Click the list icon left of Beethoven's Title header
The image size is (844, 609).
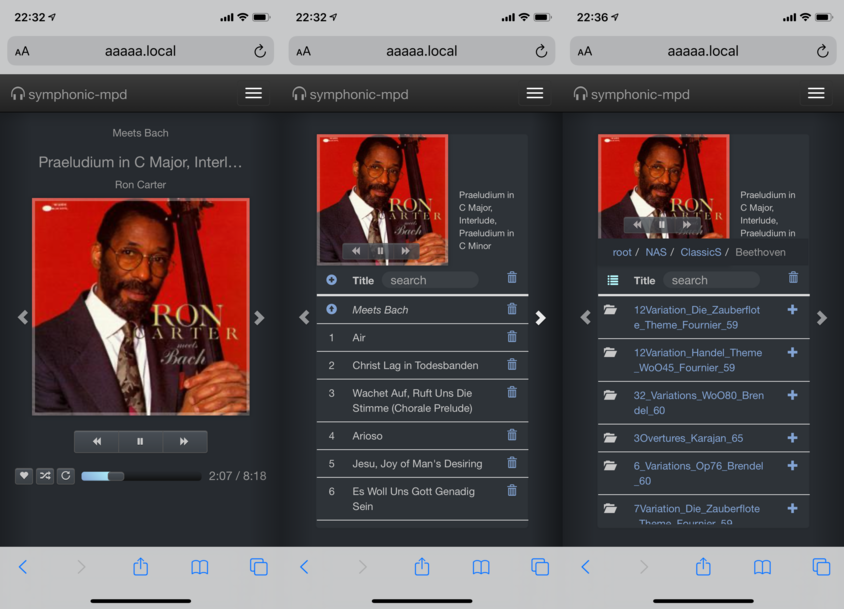[613, 281]
